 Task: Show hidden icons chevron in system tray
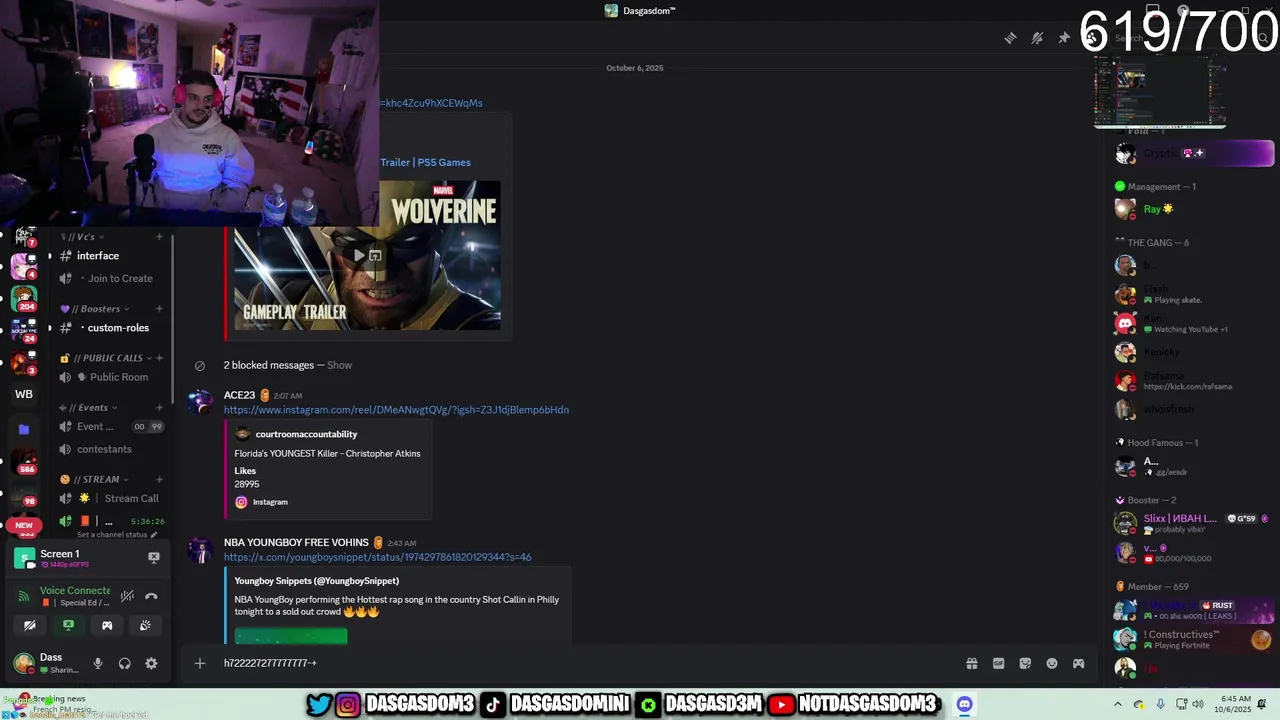point(1118,704)
